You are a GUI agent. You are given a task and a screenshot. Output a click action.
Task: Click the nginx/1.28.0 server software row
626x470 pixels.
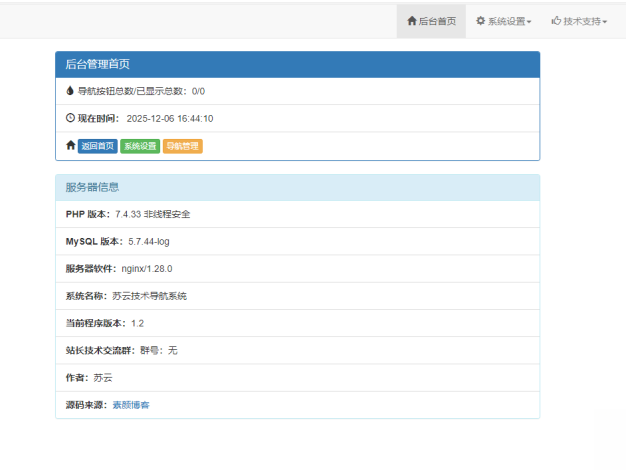(297, 269)
